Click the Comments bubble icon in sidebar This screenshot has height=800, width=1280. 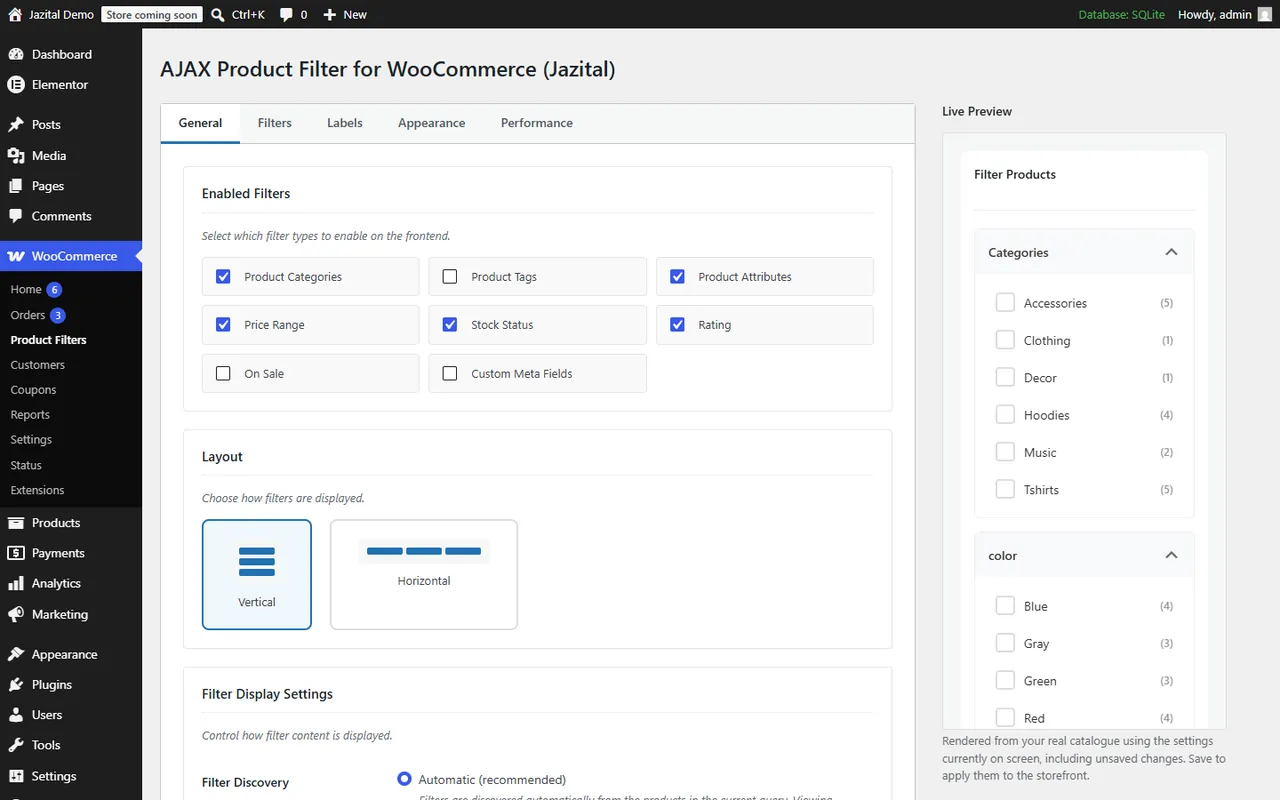[16, 216]
